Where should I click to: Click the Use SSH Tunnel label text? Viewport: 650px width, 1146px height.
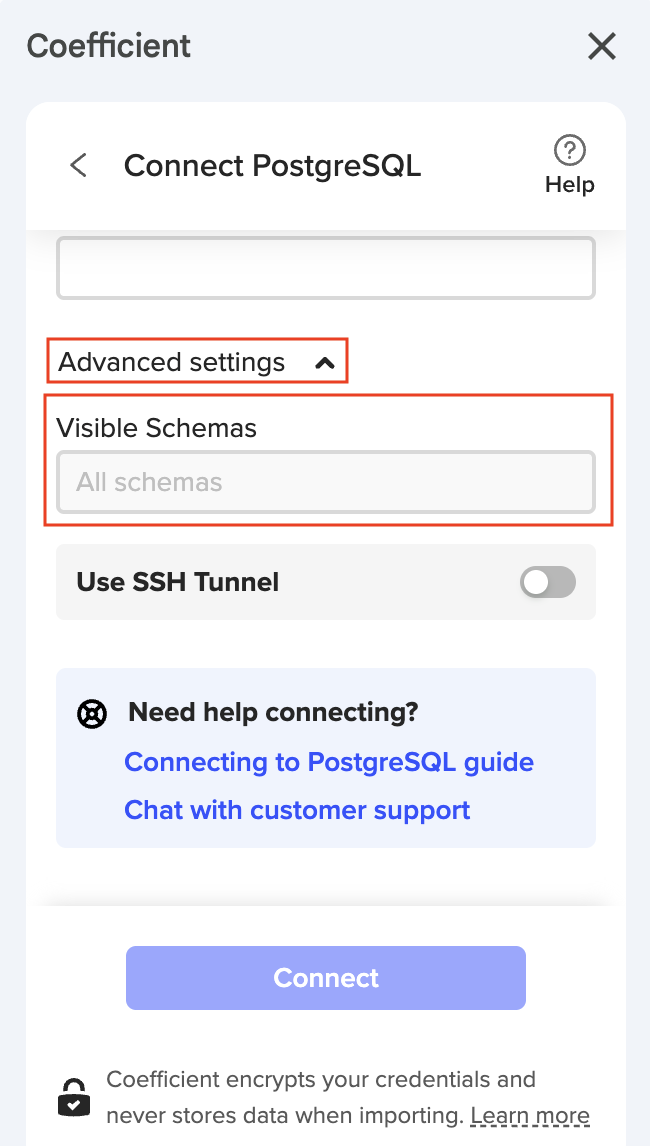click(178, 582)
